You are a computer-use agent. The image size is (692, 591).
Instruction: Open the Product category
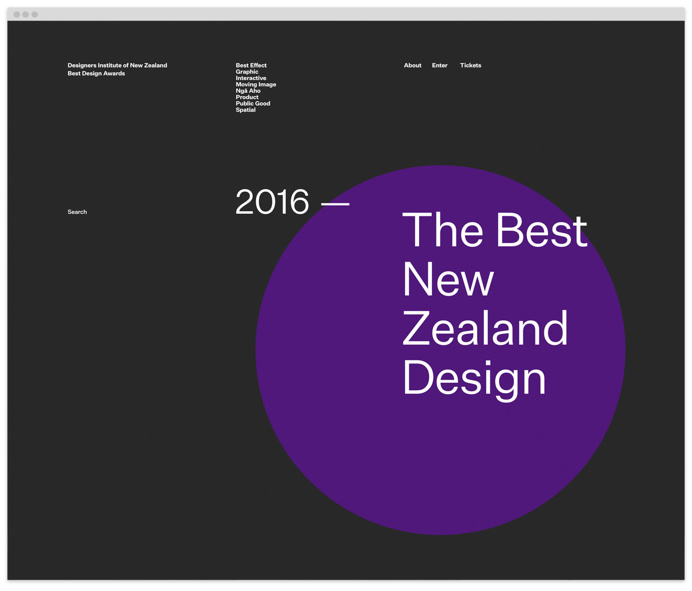tap(247, 97)
